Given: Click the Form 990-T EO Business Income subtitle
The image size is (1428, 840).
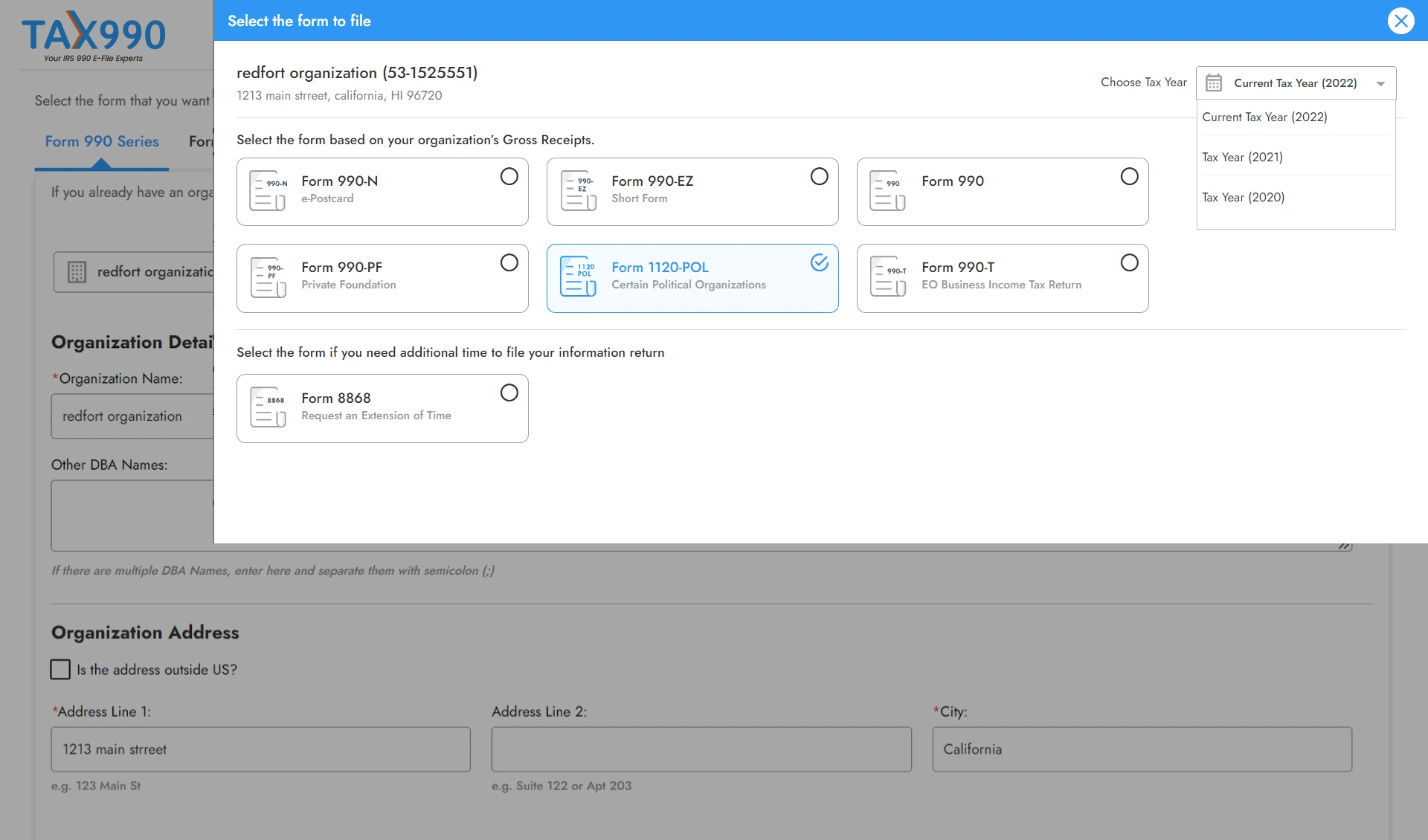Looking at the screenshot, I should pos(1002,285).
